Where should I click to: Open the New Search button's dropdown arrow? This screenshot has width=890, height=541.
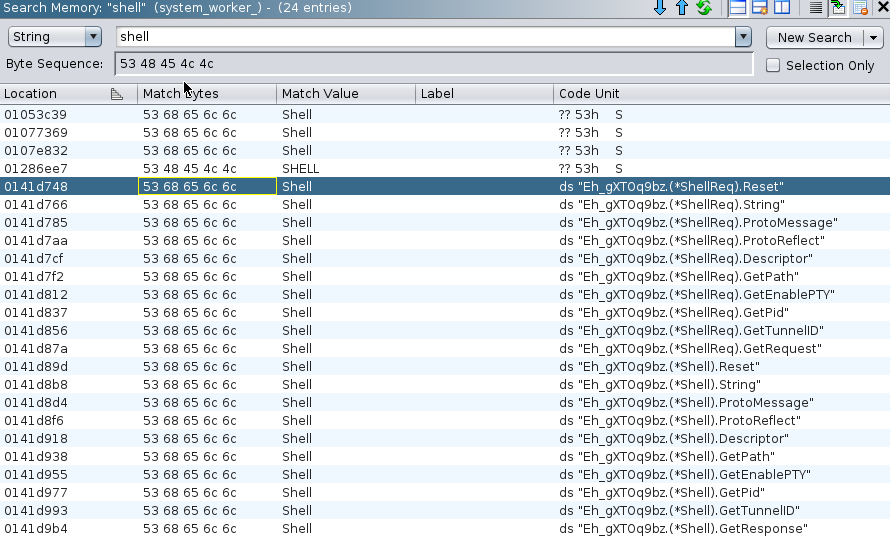coord(873,37)
